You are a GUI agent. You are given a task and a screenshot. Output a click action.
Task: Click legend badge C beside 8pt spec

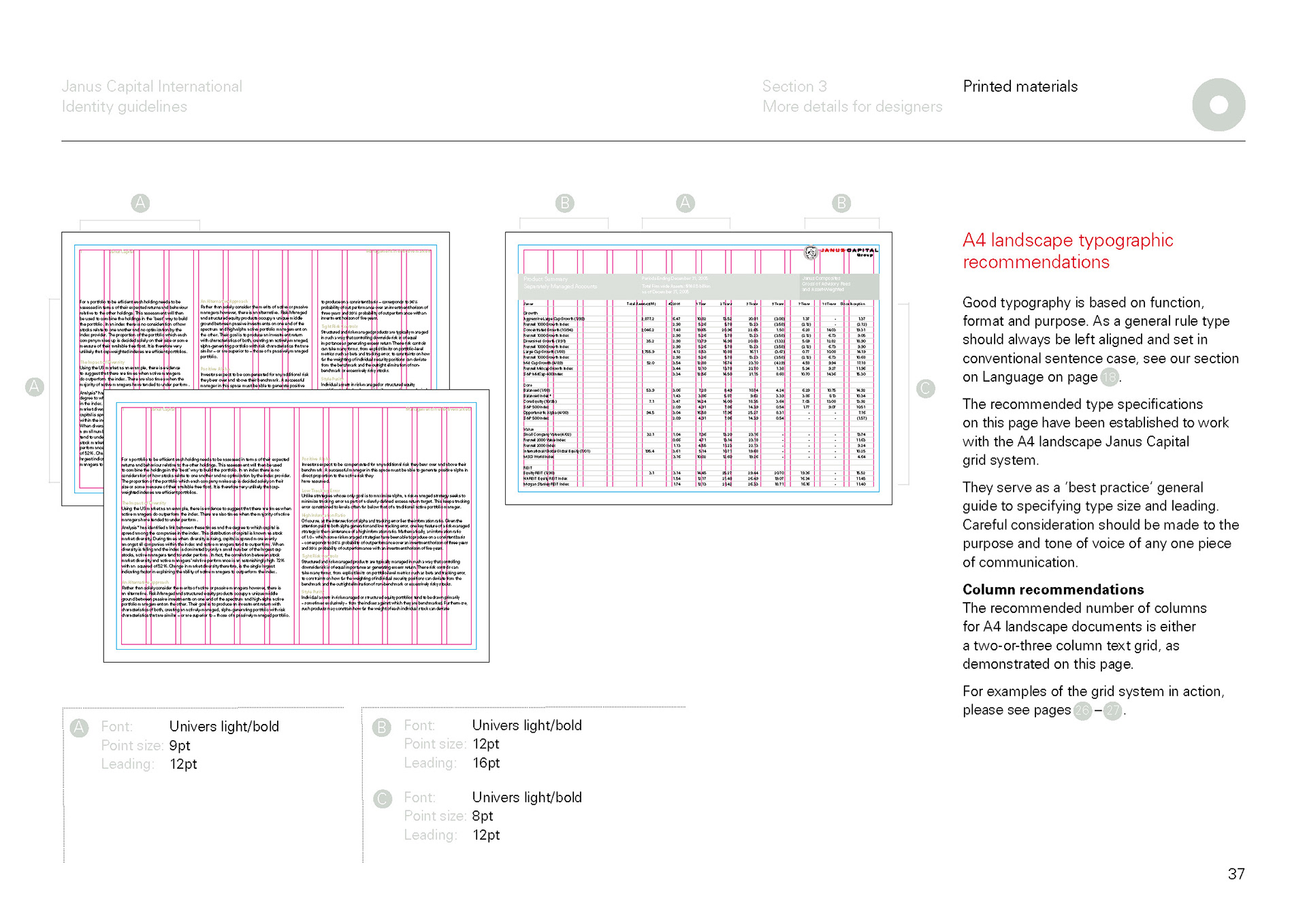[x=383, y=798]
